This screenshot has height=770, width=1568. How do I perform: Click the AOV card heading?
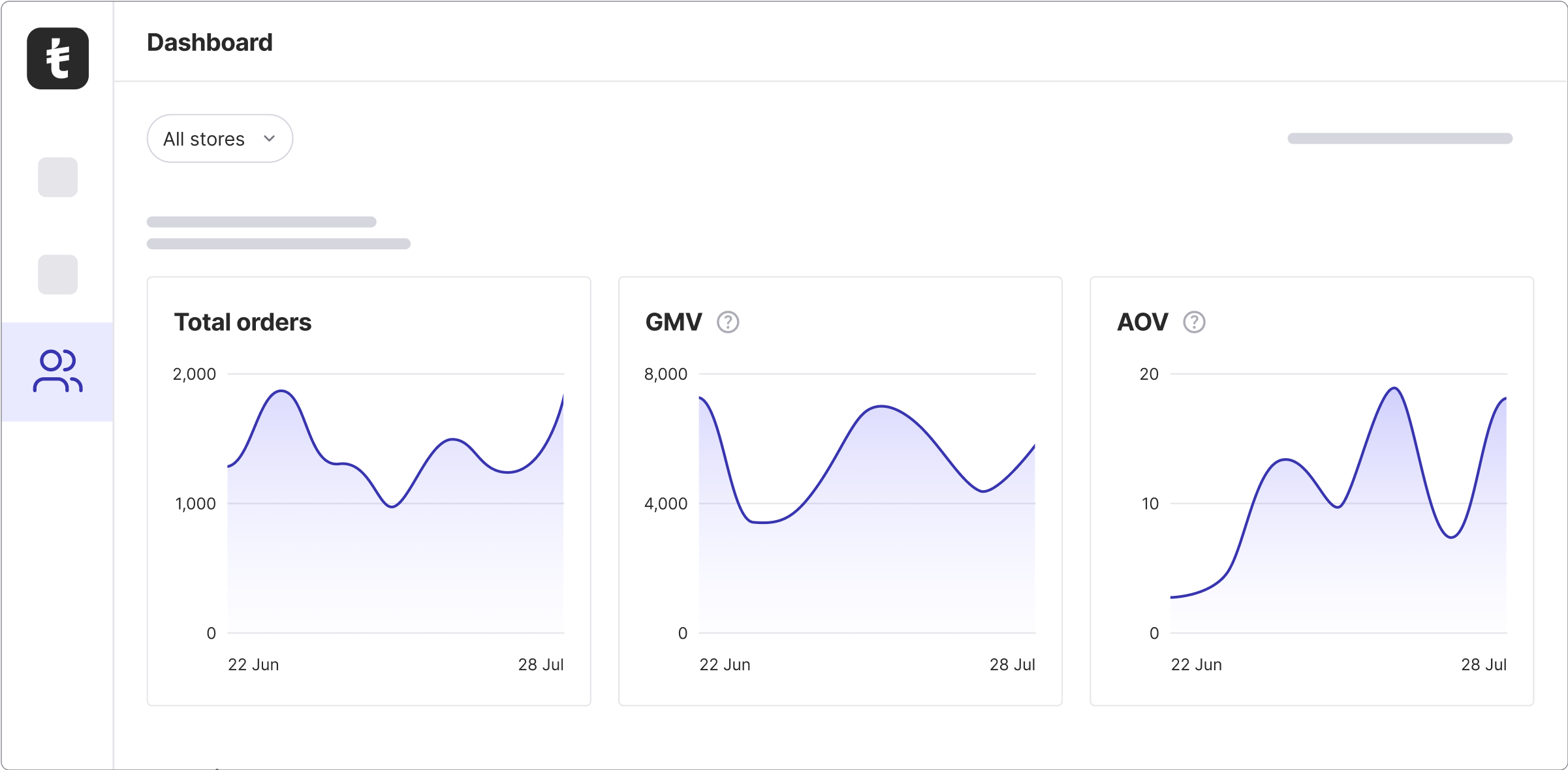point(1142,322)
